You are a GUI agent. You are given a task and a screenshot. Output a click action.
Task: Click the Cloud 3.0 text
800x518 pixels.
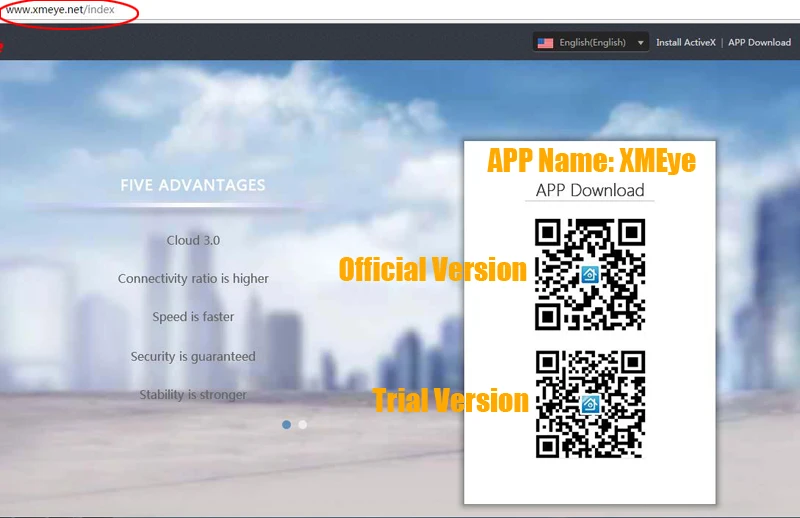pyautogui.click(x=193, y=240)
